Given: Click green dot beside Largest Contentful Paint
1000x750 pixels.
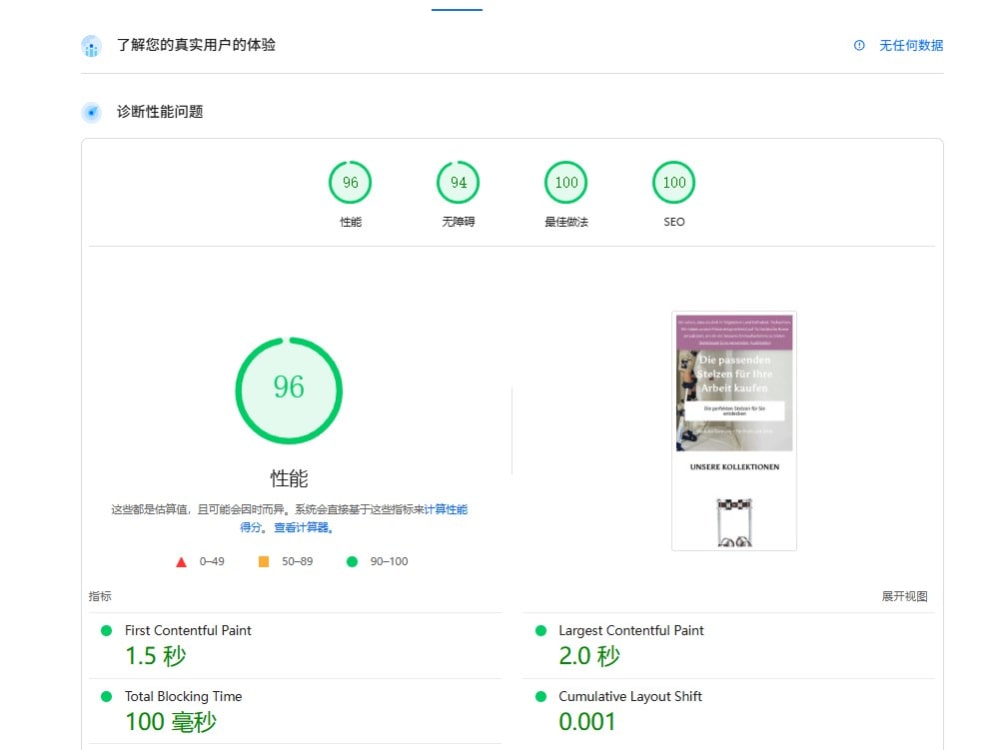Looking at the screenshot, I should coord(541,631).
